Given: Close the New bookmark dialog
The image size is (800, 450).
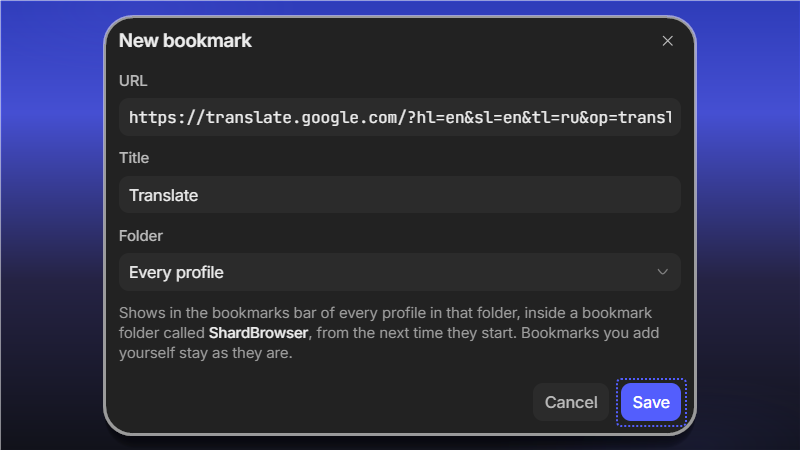Looking at the screenshot, I should pos(667,41).
